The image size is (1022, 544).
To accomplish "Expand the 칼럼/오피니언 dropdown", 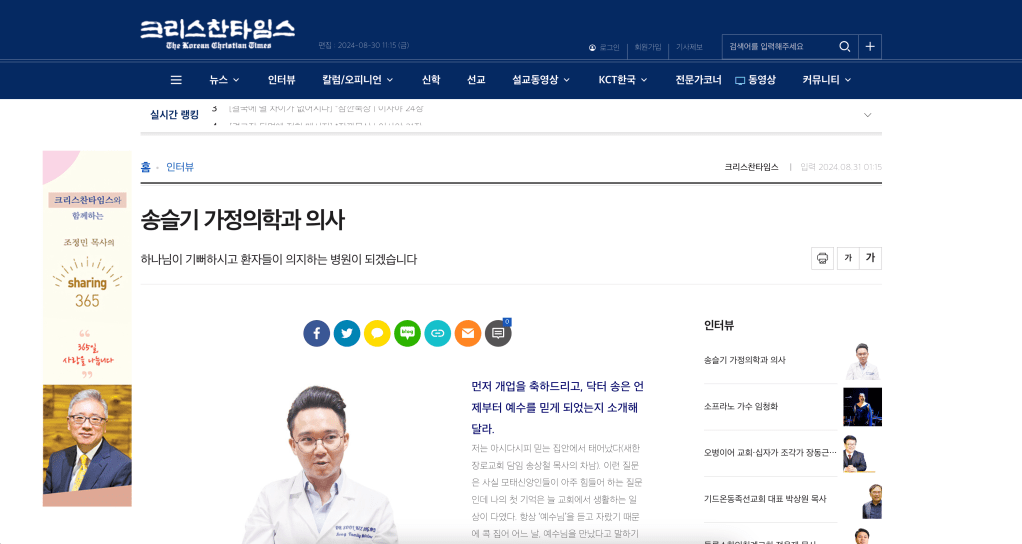I will click(x=358, y=80).
